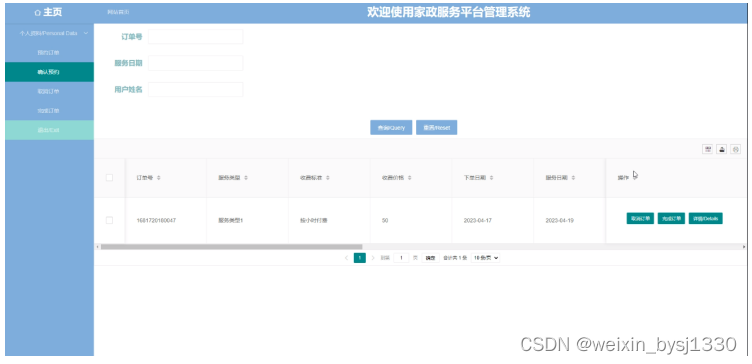Select page 1 in pagination
Screen dimensions: 752x364
pyautogui.click(x=360, y=258)
